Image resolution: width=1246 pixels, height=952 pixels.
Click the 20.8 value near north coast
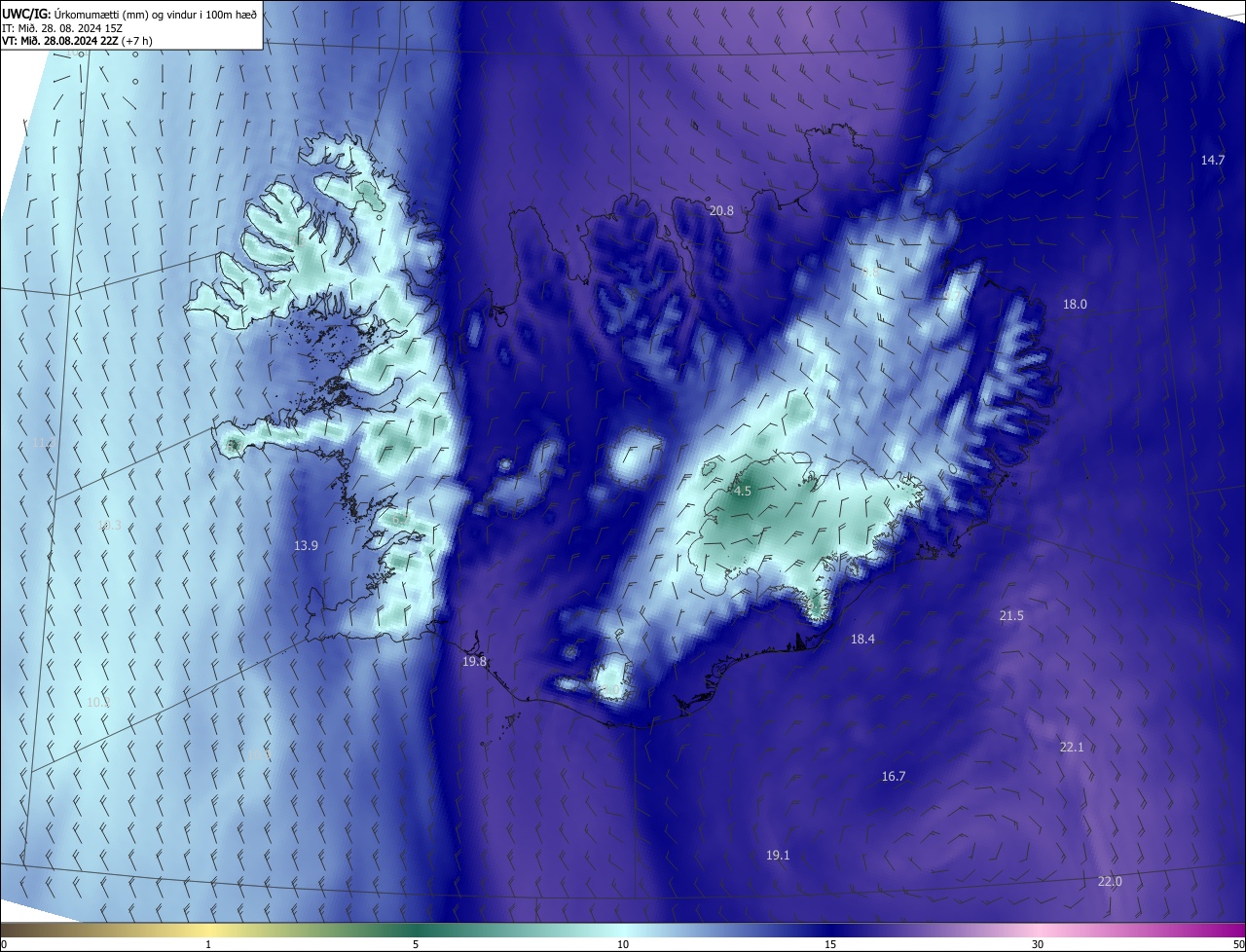point(721,210)
